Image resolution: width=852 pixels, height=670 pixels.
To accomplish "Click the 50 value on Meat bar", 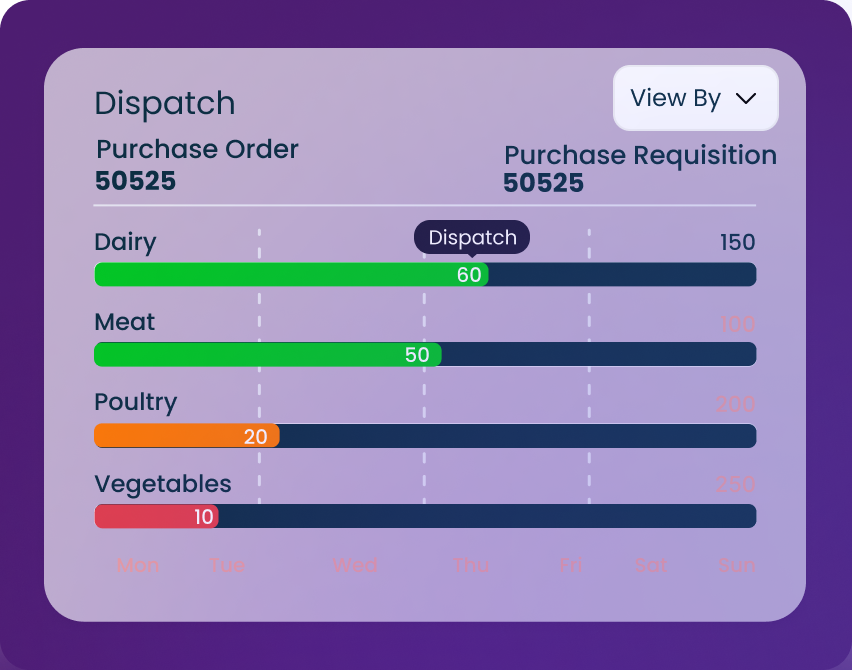I will (x=417, y=355).
